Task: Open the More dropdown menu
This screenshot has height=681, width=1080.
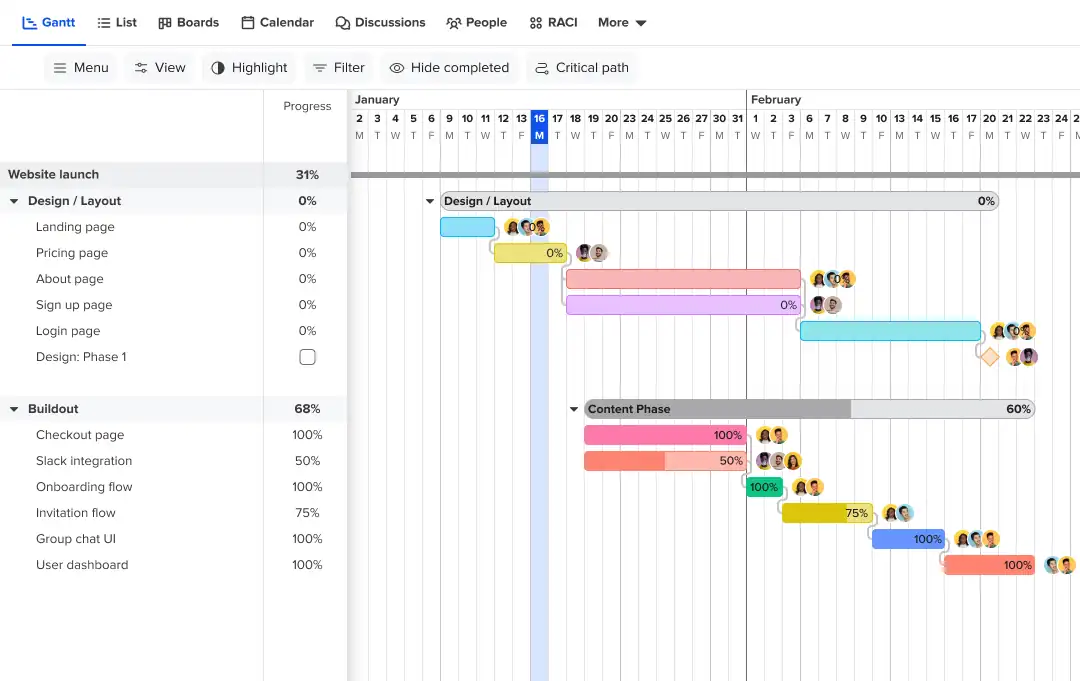Action: [622, 21]
